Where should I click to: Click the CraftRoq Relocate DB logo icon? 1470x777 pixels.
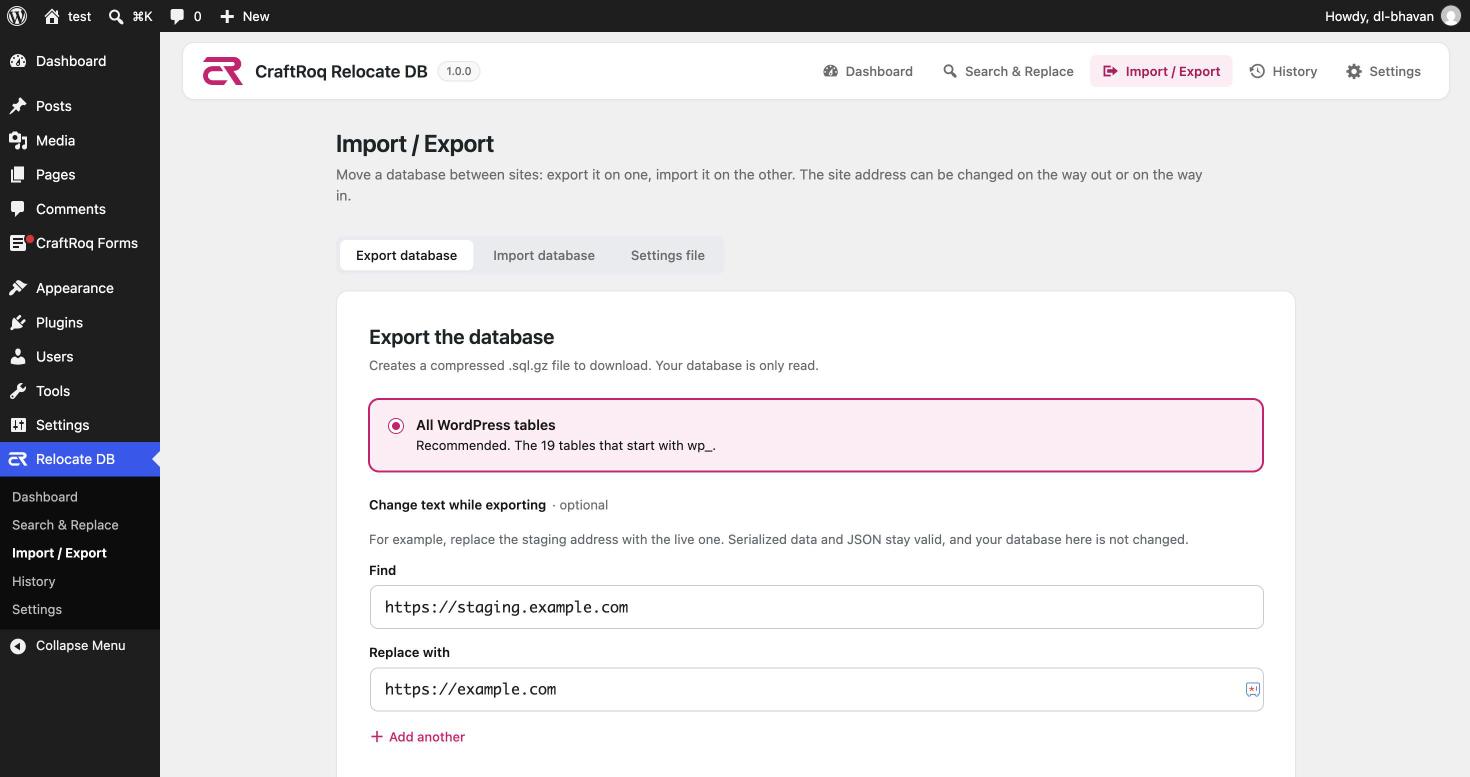222,71
